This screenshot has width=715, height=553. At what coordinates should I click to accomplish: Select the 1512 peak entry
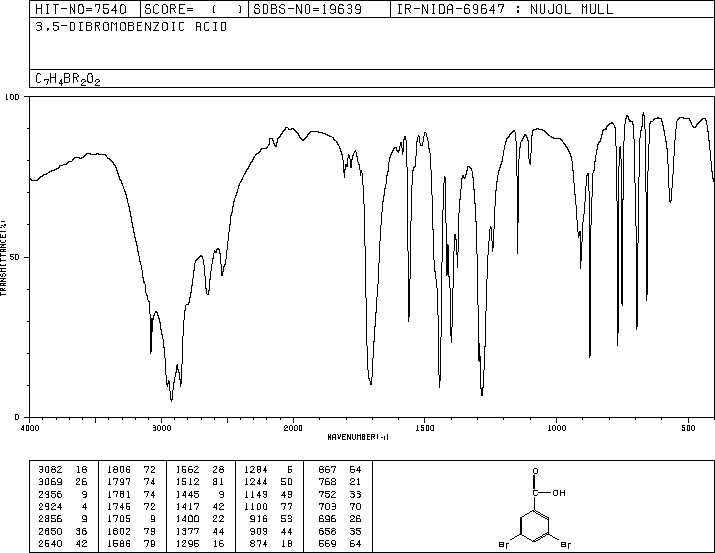click(200, 482)
